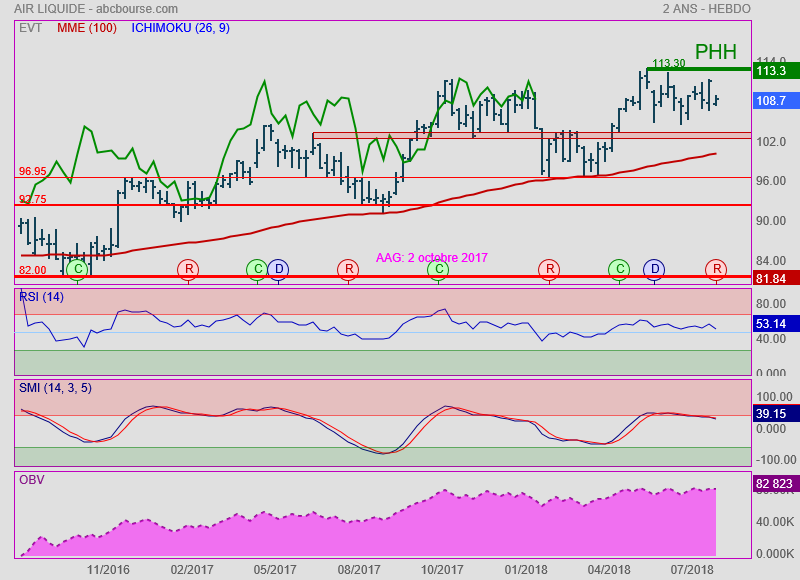Screen dimensions: 800x580
Task: Click the red R event marker near 01/2018
Action: click(549, 269)
